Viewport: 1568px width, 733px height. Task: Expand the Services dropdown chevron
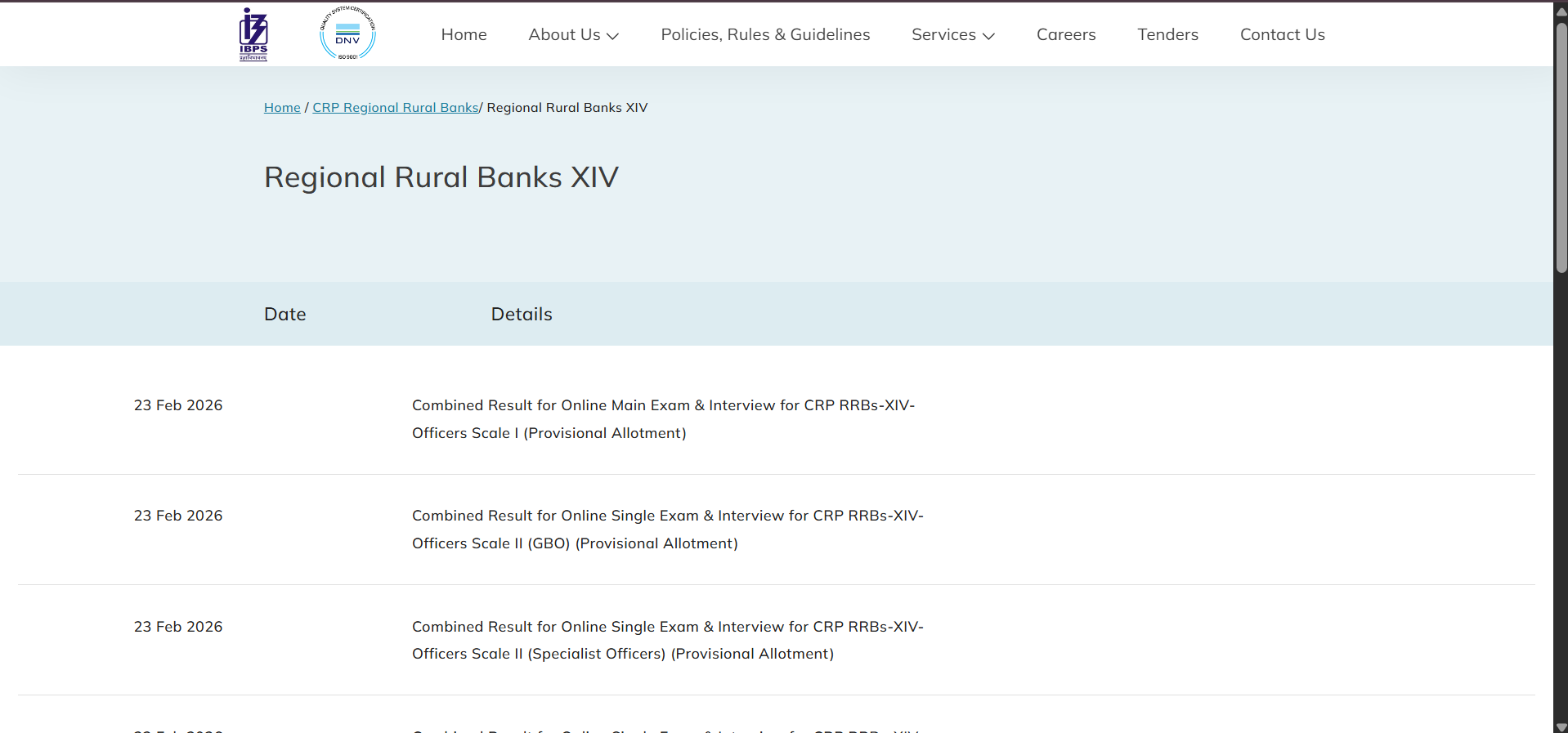[x=988, y=36]
